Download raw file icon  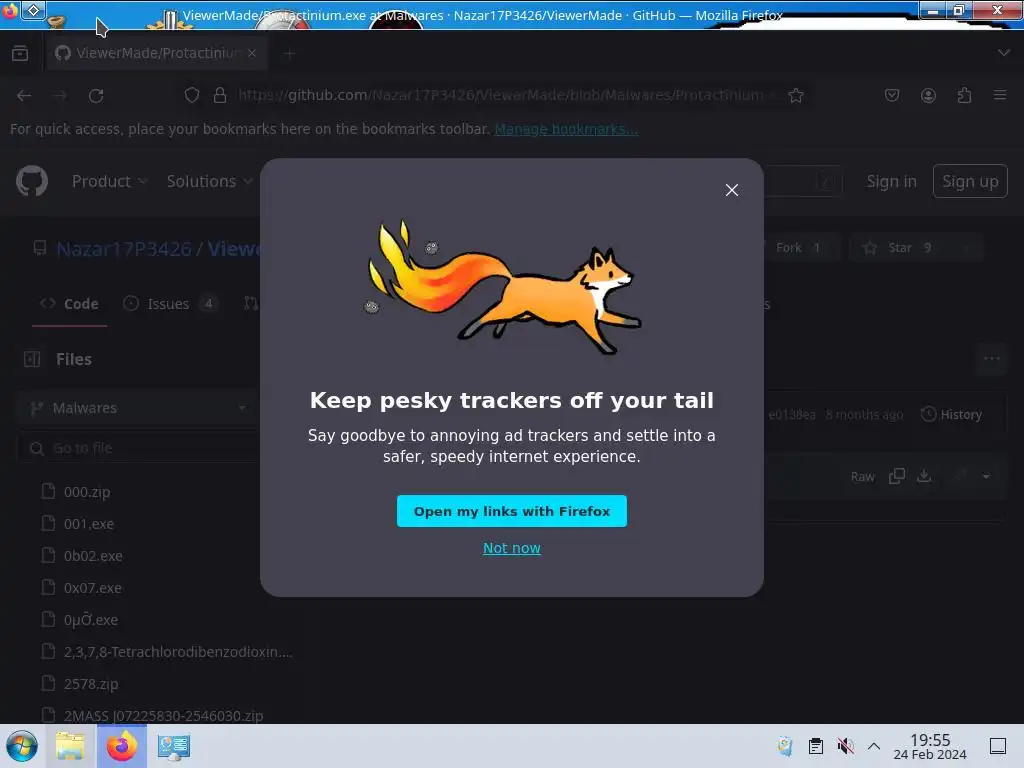point(923,476)
